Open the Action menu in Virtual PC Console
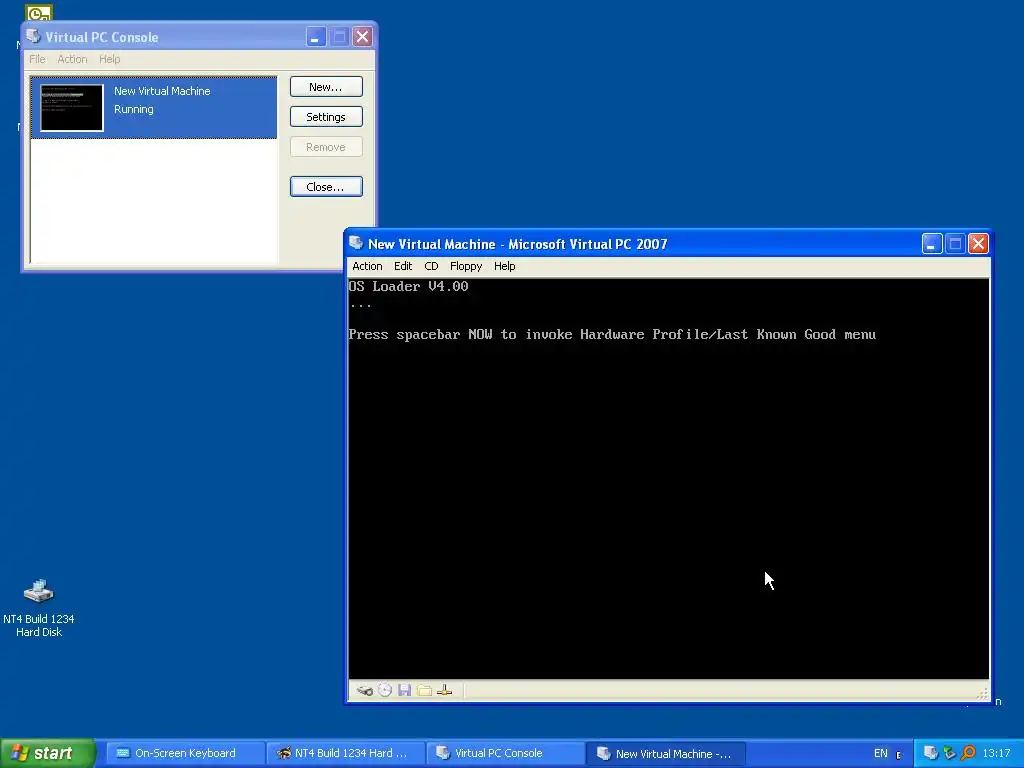 (72, 59)
